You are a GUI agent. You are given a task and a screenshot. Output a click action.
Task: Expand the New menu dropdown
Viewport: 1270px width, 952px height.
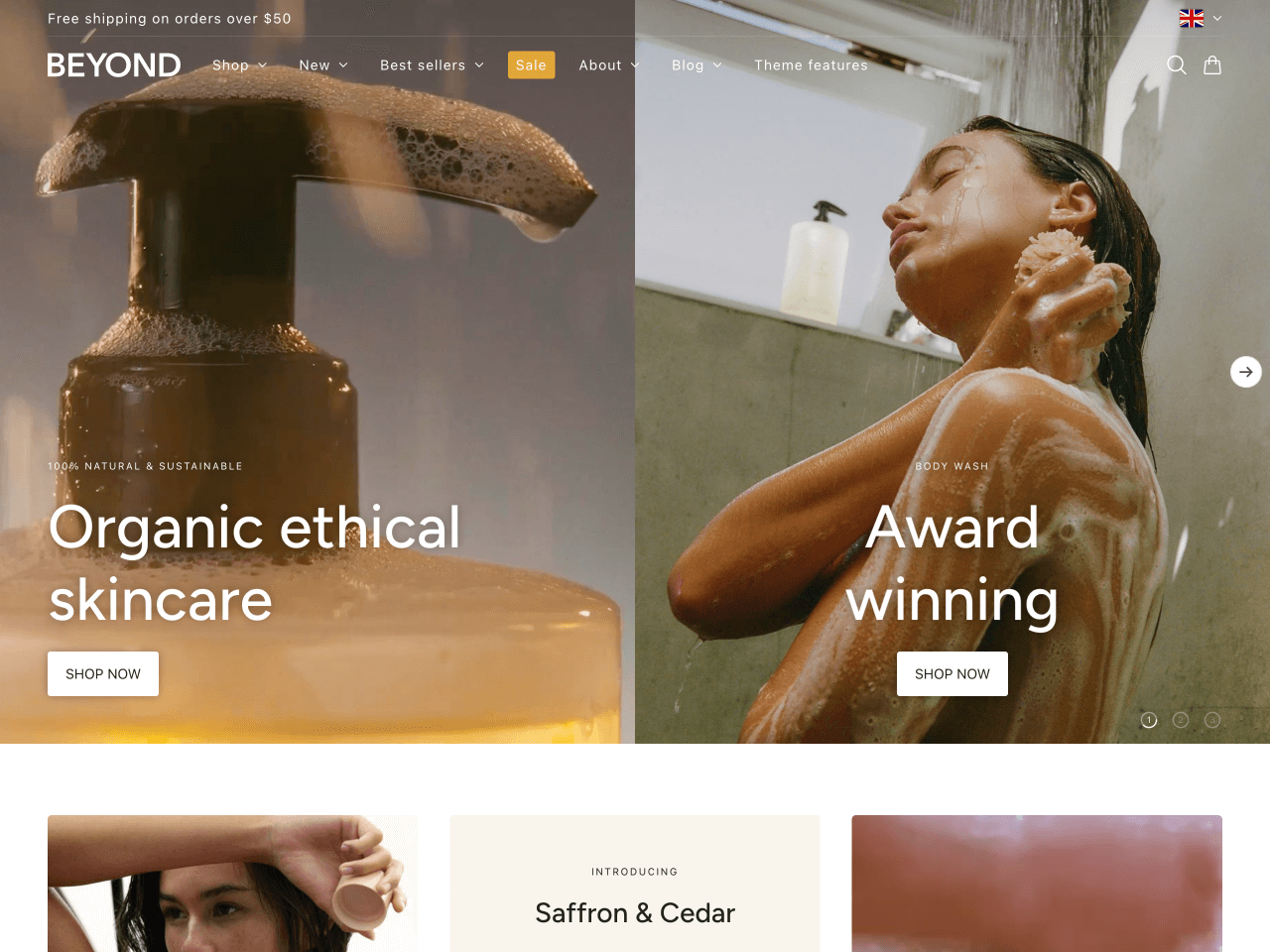click(x=323, y=65)
